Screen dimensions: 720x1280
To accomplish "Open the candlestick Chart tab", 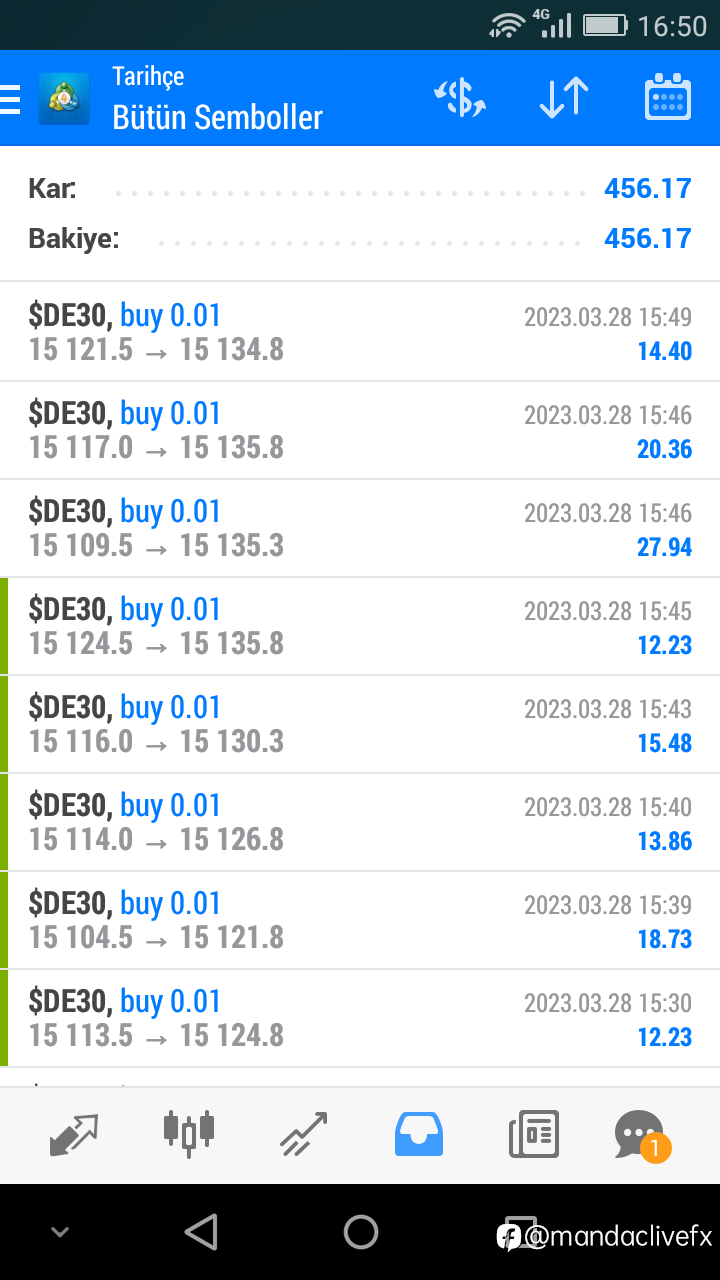I will pyautogui.click(x=189, y=1133).
